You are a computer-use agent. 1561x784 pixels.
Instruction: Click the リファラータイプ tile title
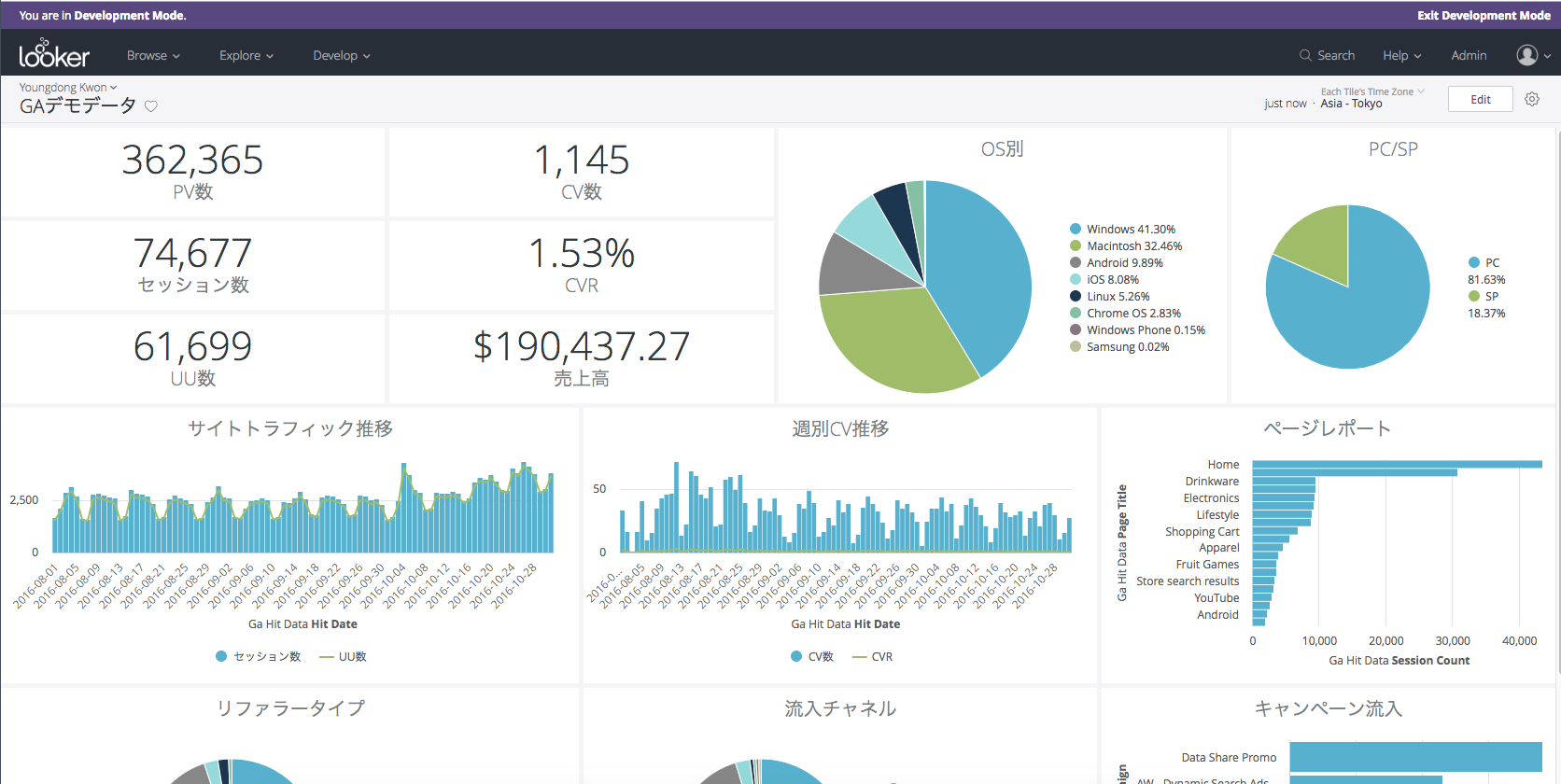290,707
